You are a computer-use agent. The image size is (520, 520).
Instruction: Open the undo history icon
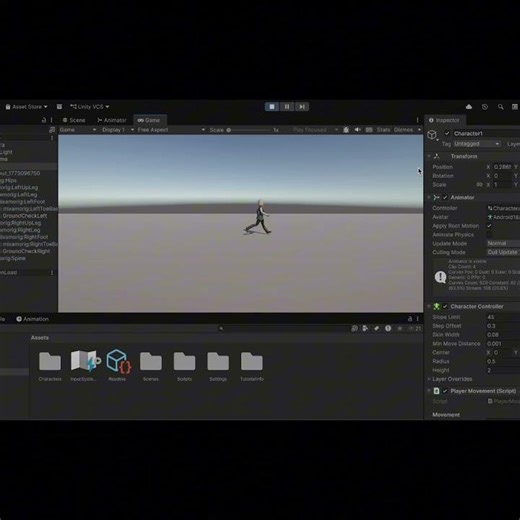(x=485, y=107)
